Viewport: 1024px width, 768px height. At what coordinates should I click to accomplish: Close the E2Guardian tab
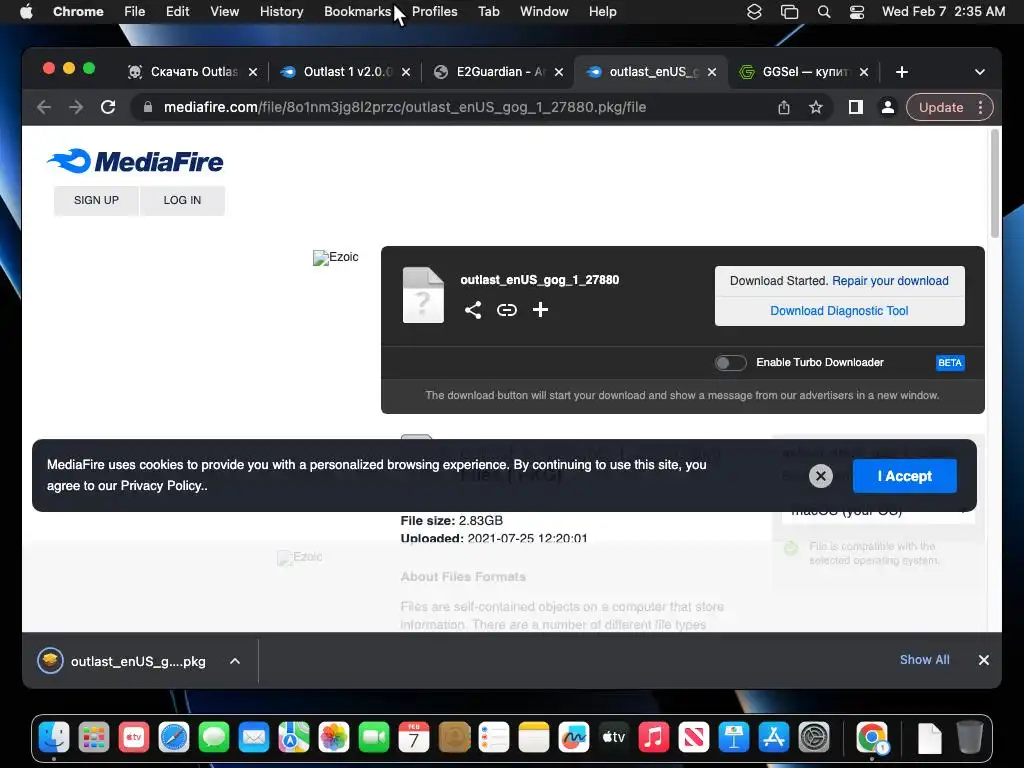click(558, 72)
